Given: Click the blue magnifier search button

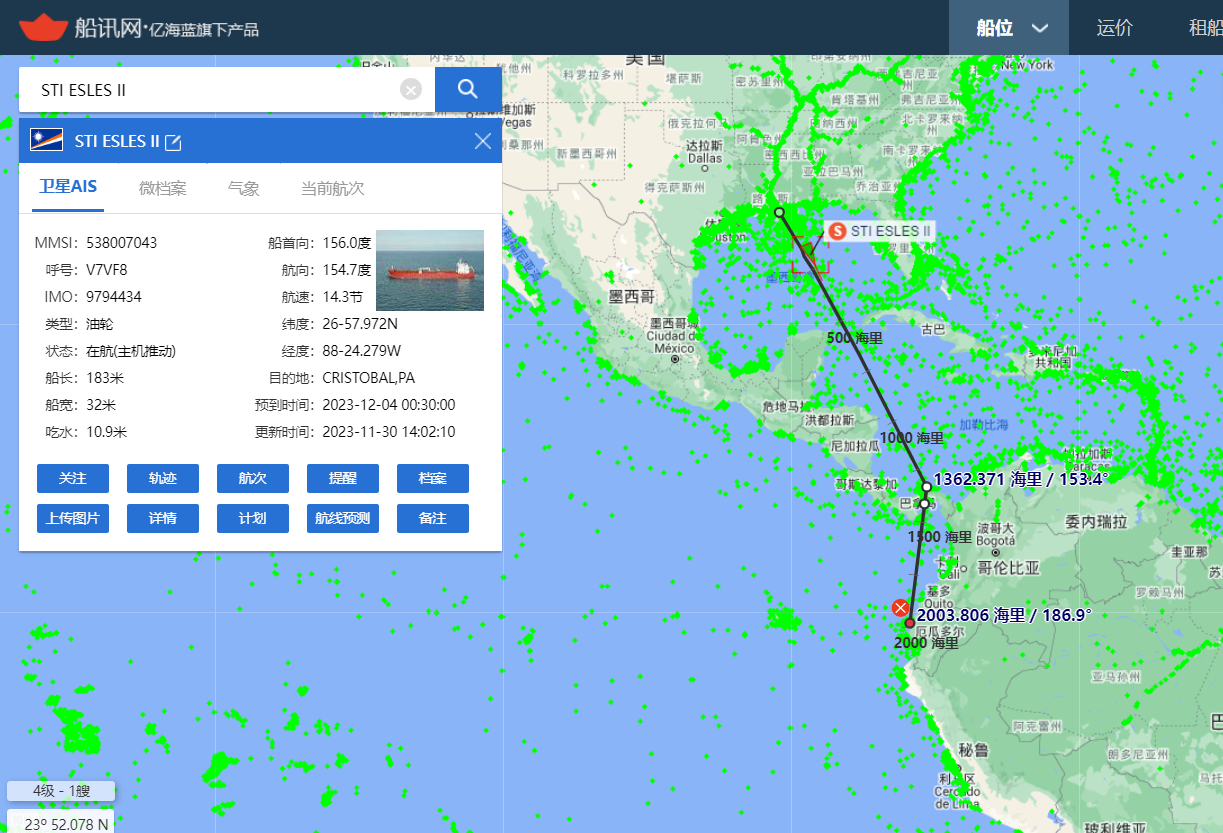Looking at the screenshot, I should click(468, 90).
